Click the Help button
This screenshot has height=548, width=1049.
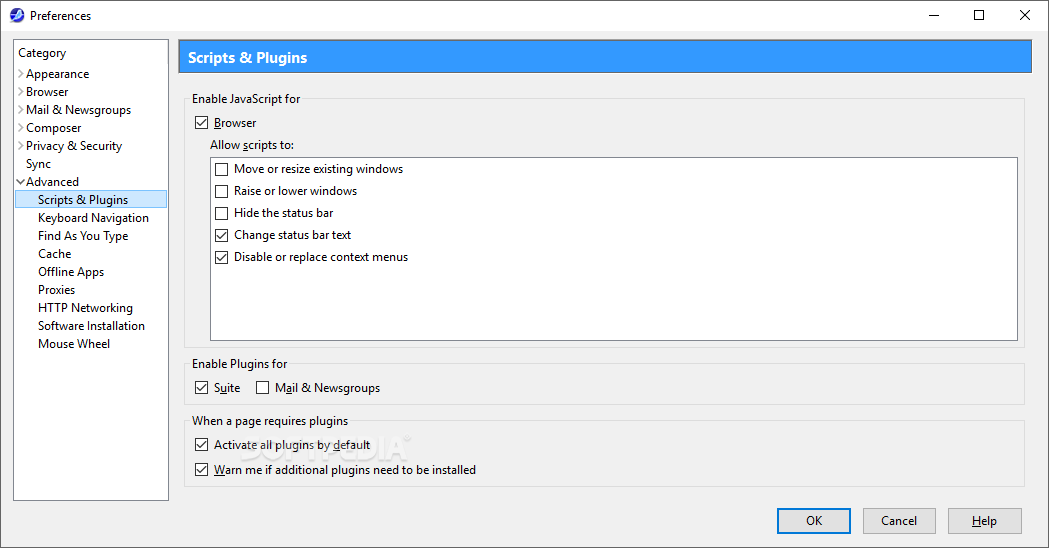(984, 521)
